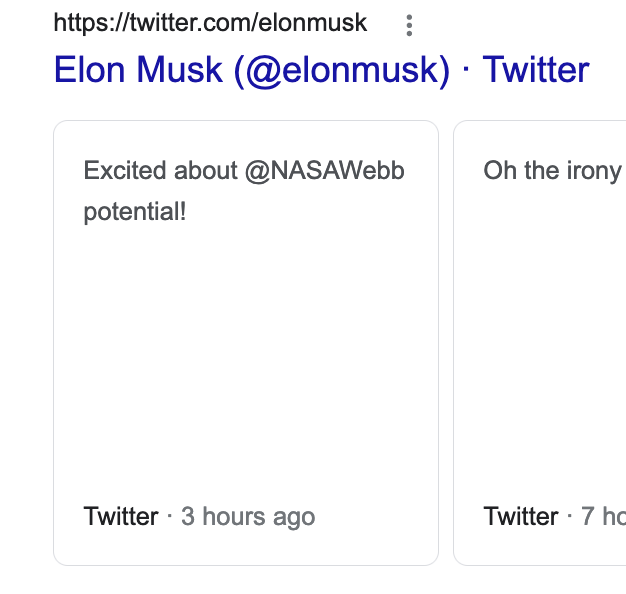
Task: Open the "Excited about @NASAWebb potential!" tweet card
Action: 246,343
